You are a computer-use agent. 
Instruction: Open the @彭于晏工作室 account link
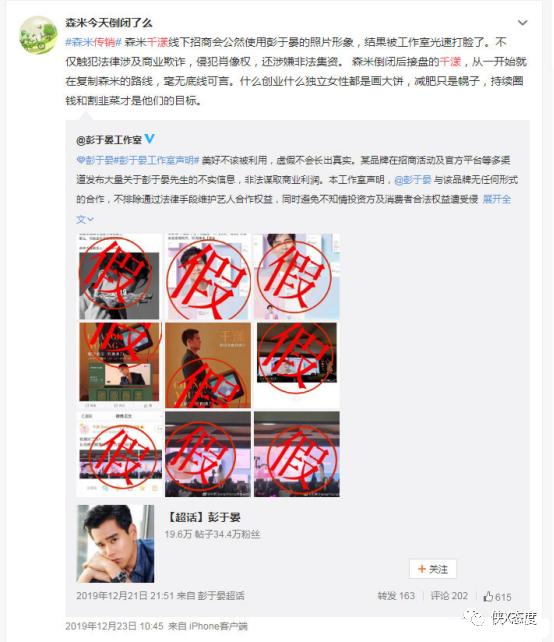(x=109, y=140)
